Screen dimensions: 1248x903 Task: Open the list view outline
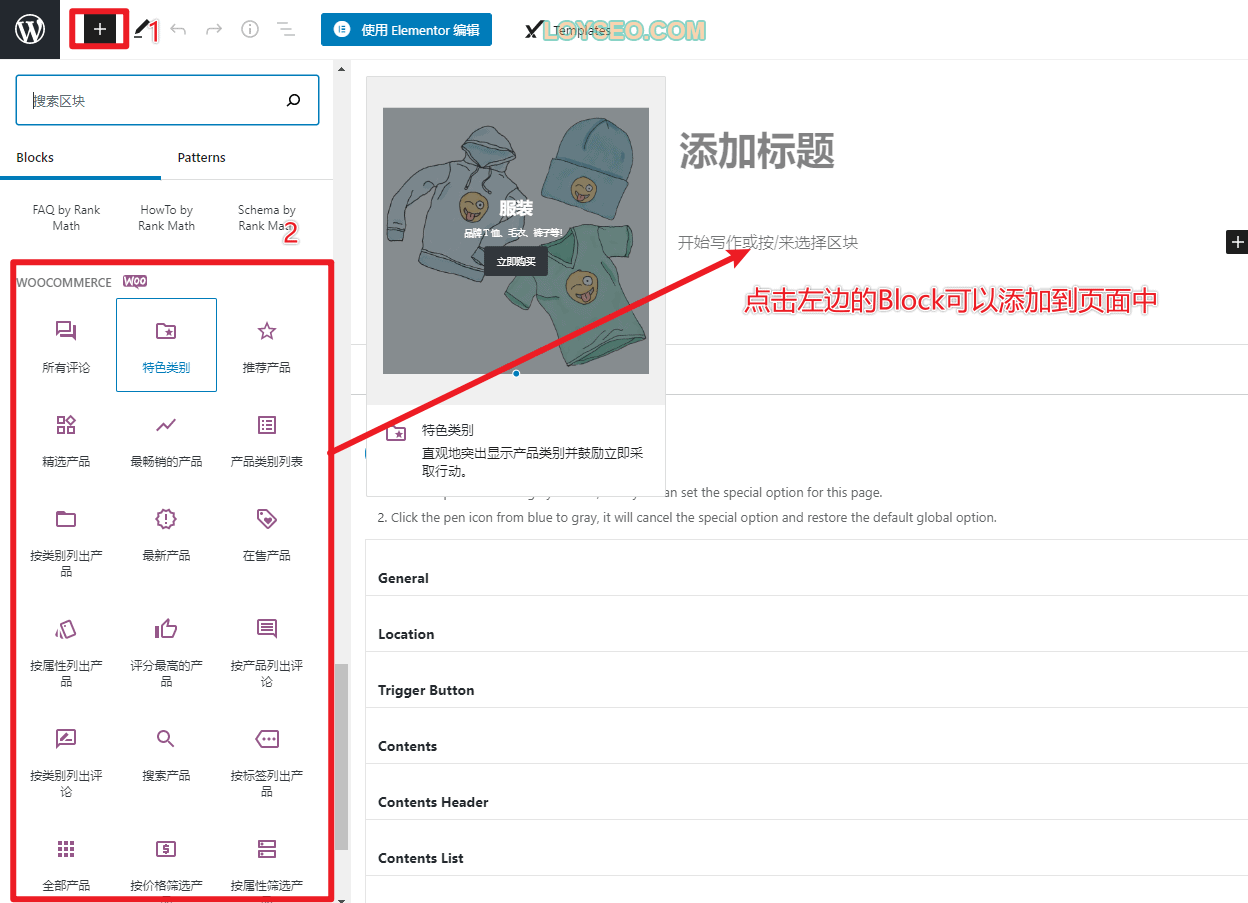[286, 30]
